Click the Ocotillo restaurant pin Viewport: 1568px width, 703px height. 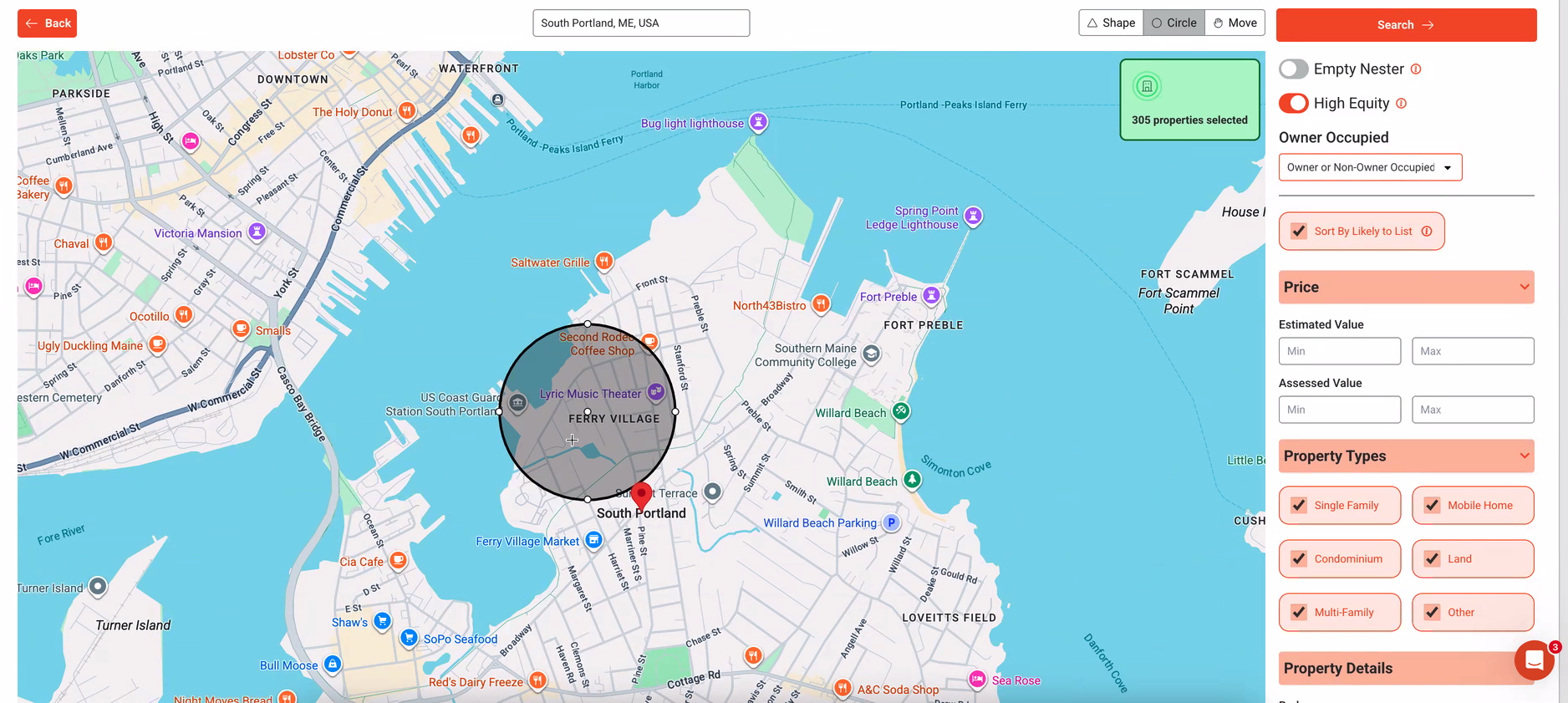pyautogui.click(x=184, y=315)
